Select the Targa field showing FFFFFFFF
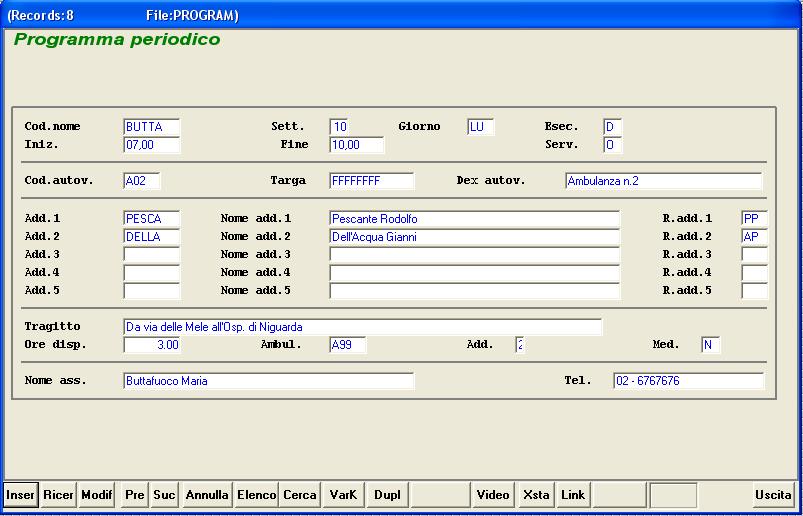This screenshot has width=803, height=516. coord(371,181)
